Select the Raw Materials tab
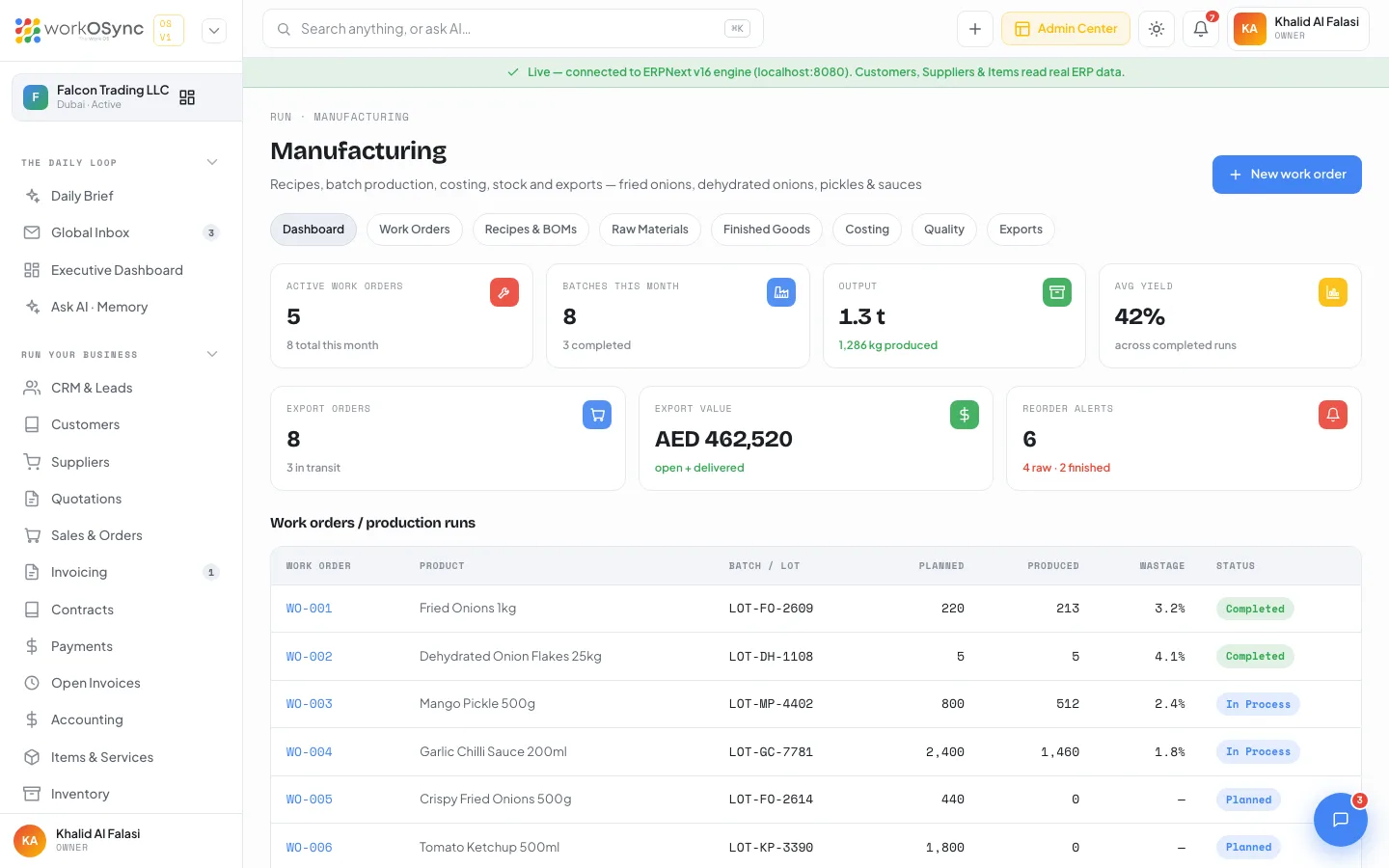1389x868 pixels. click(650, 230)
